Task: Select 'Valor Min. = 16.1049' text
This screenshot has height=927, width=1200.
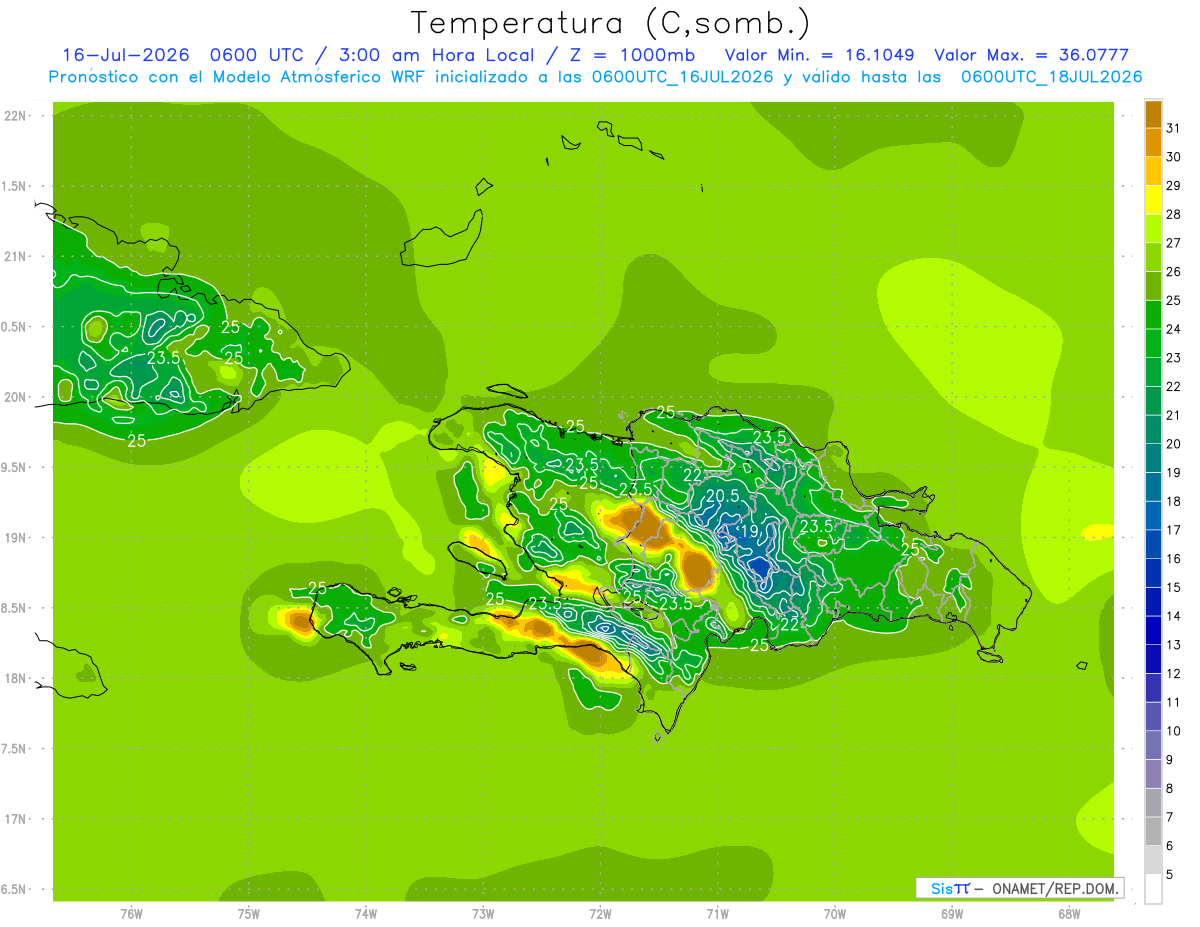Action: pyautogui.click(x=819, y=55)
